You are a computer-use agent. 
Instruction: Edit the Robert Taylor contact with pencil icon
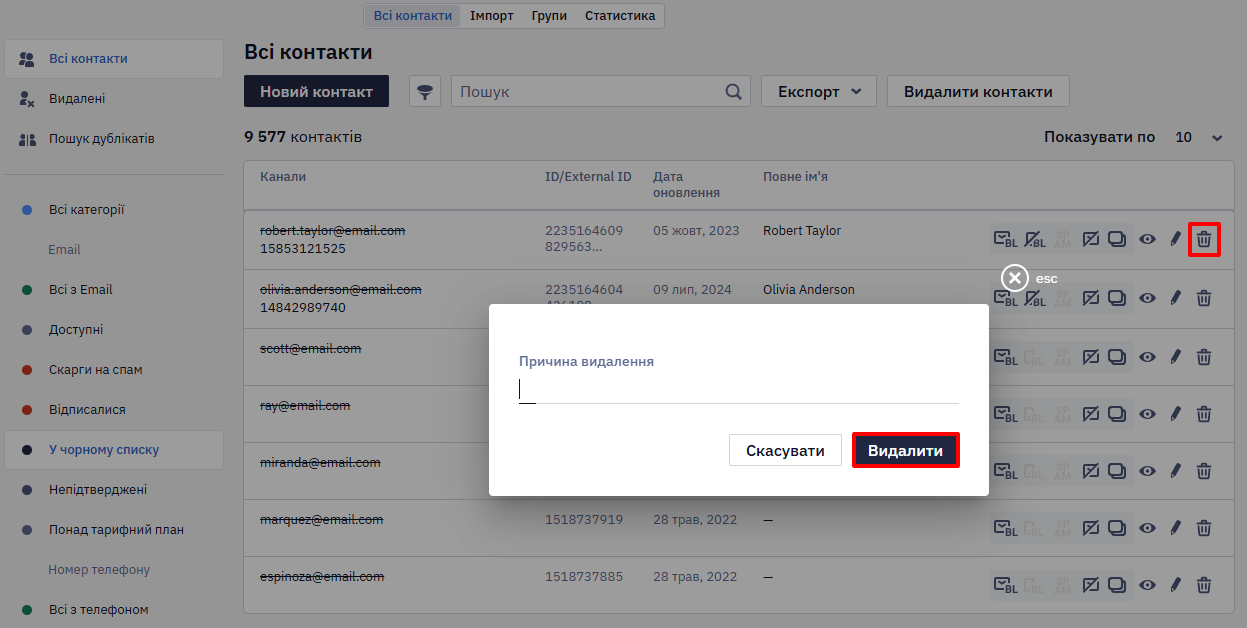pos(1176,239)
